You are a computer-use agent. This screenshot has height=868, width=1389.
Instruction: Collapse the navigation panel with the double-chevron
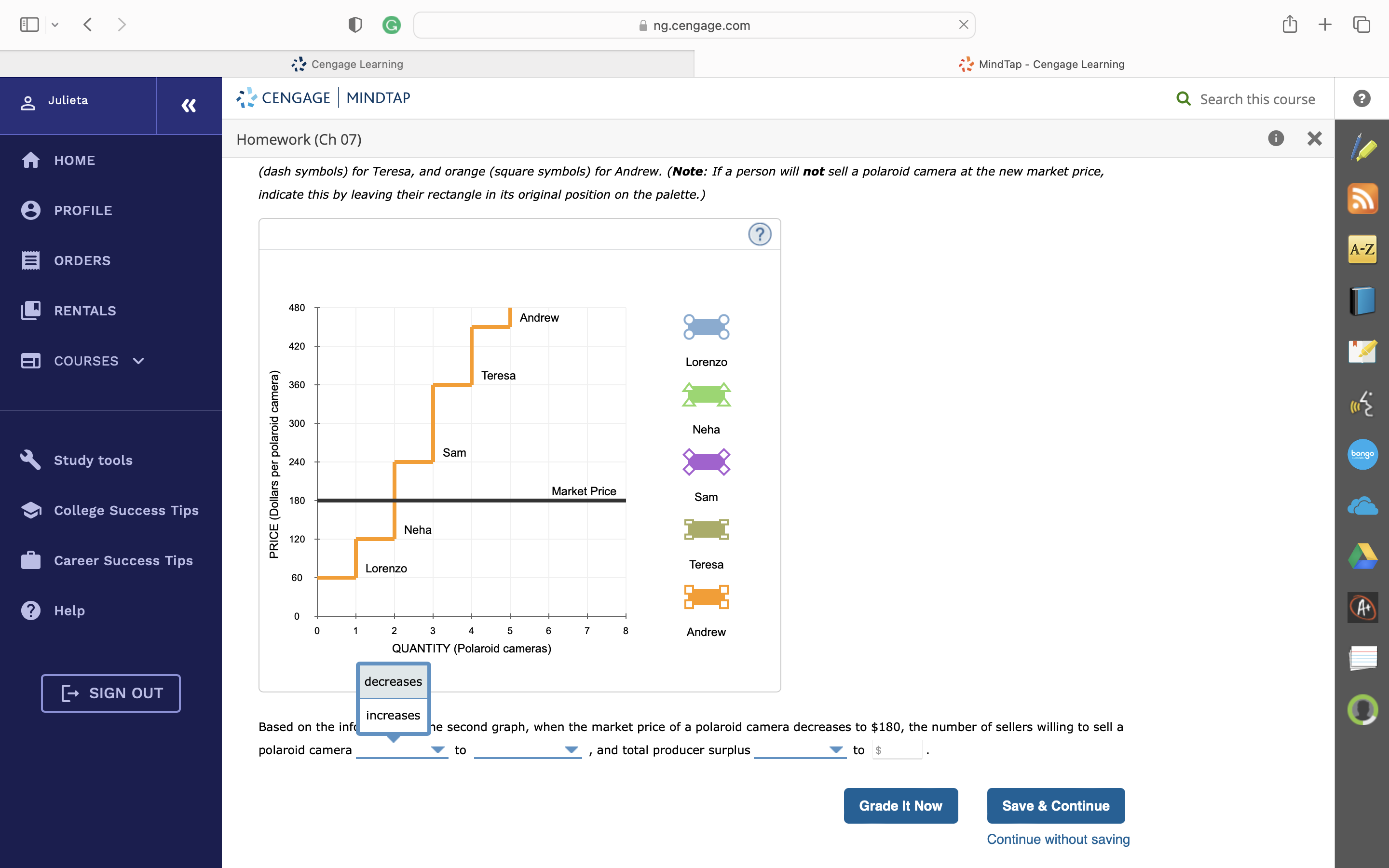188,106
